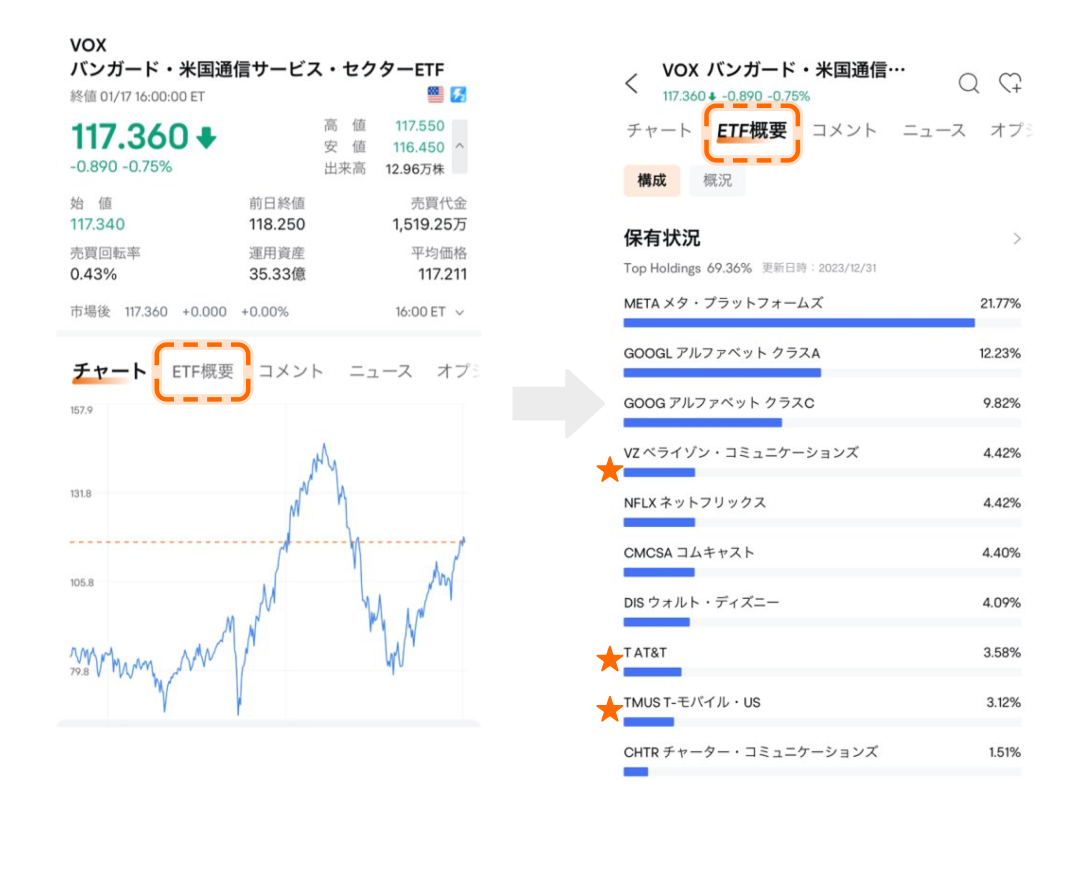This screenshot has width=1080, height=894.
Task: Click the Top Holdings 69.36% label
Action: (687, 268)
